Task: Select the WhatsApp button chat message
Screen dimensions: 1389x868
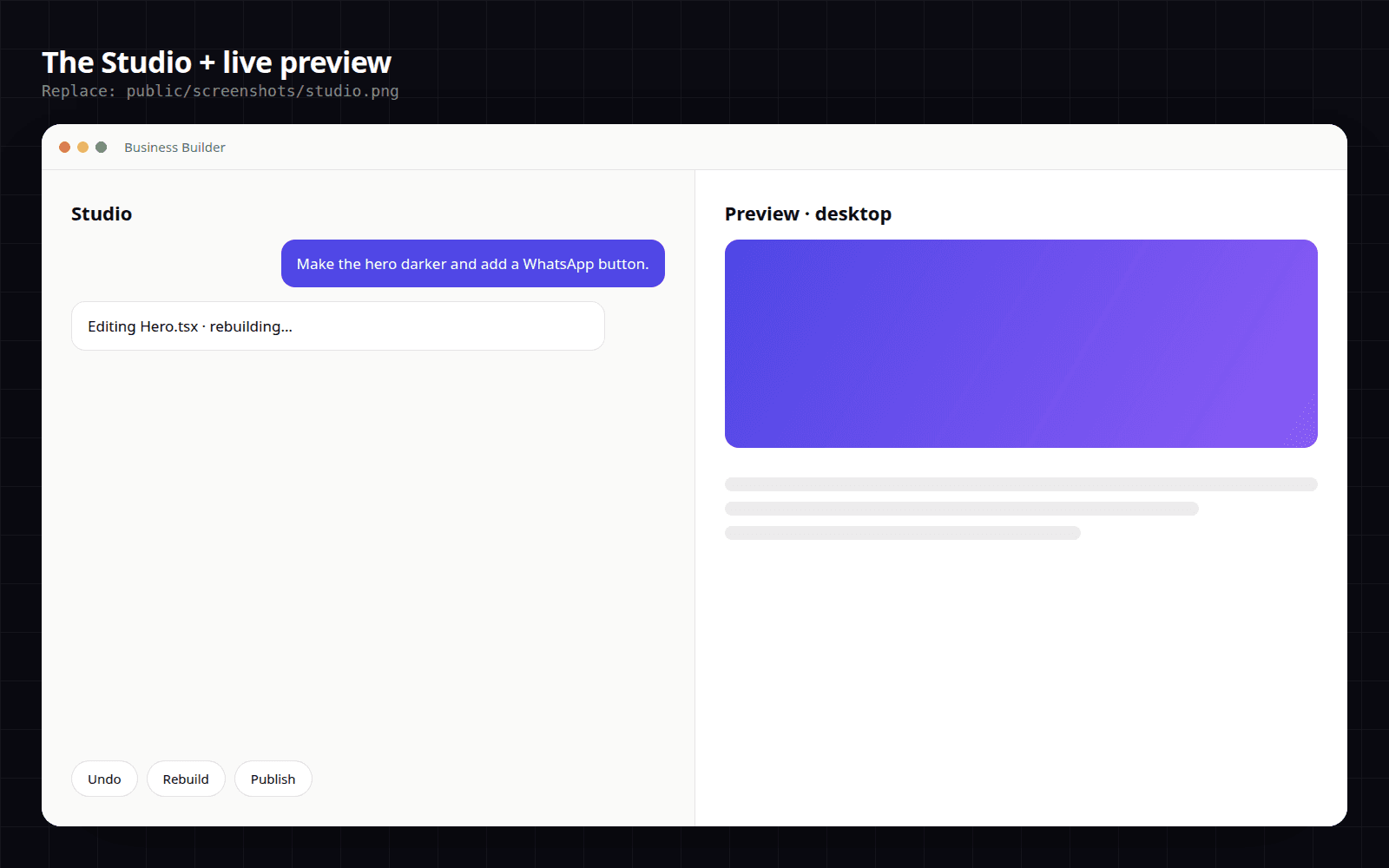Action: pos(472,264)
